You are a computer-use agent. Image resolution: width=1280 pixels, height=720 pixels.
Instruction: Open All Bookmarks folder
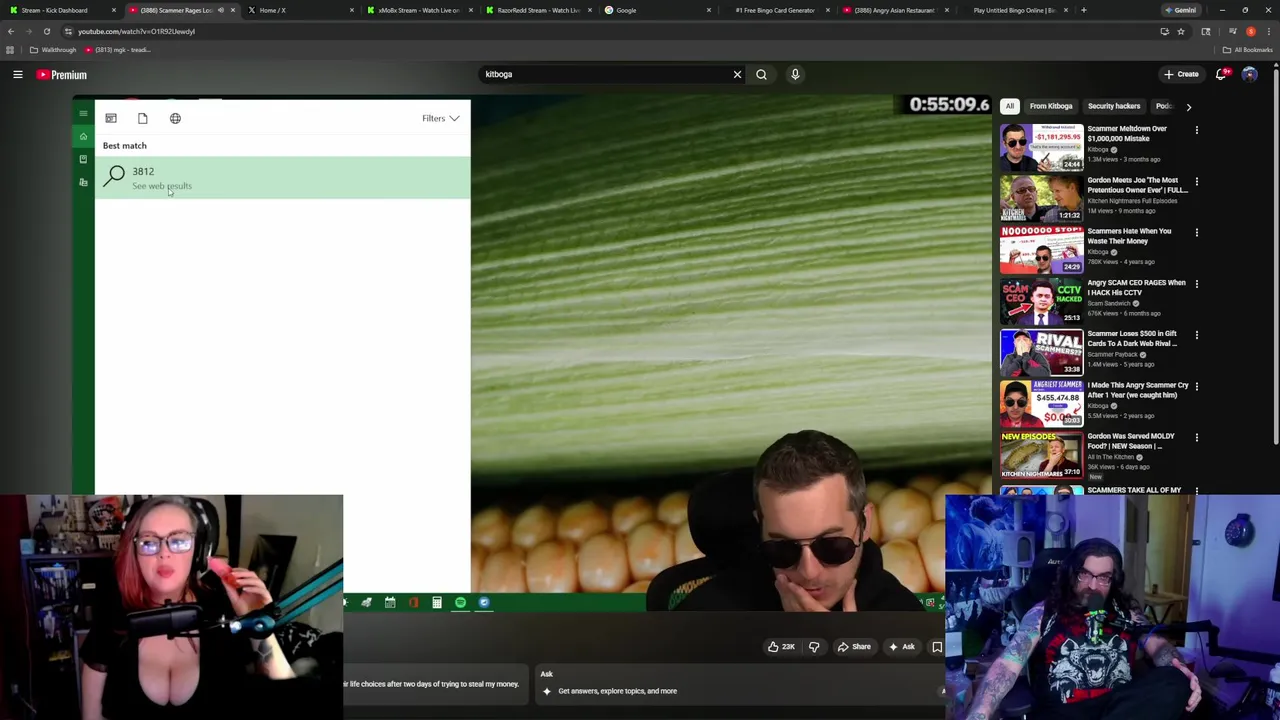[1247, 50]
